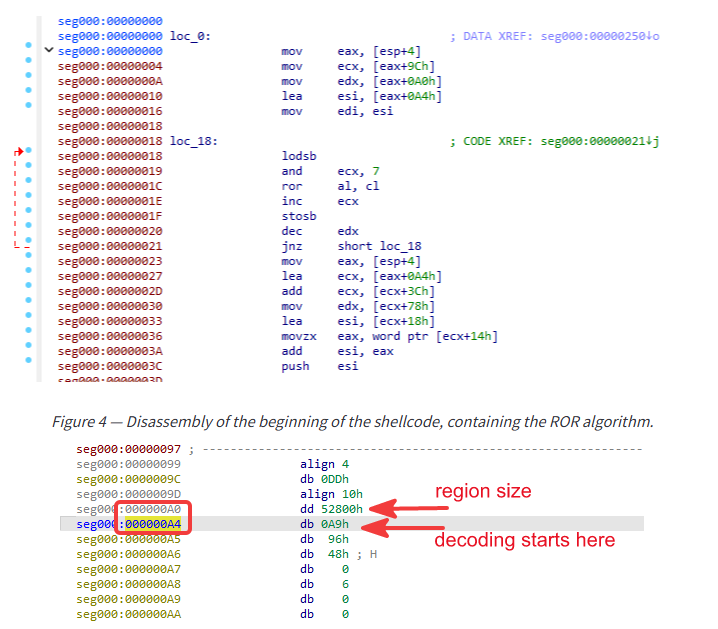
Task: Click inc ecx instruction
Action: click(x=320, y=201)
